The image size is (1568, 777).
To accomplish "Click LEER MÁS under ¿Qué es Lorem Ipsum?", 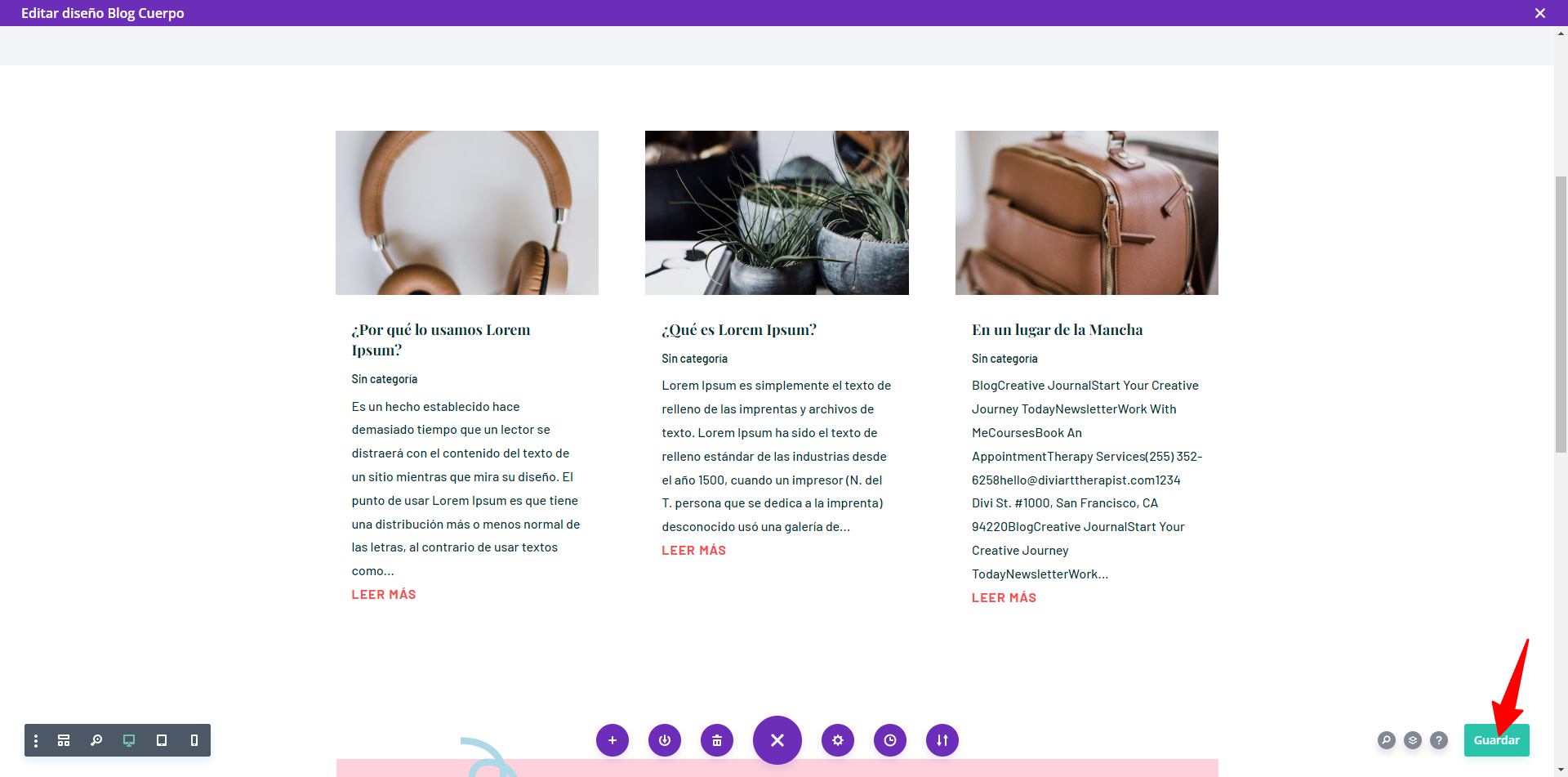I will tap(694, 551).
